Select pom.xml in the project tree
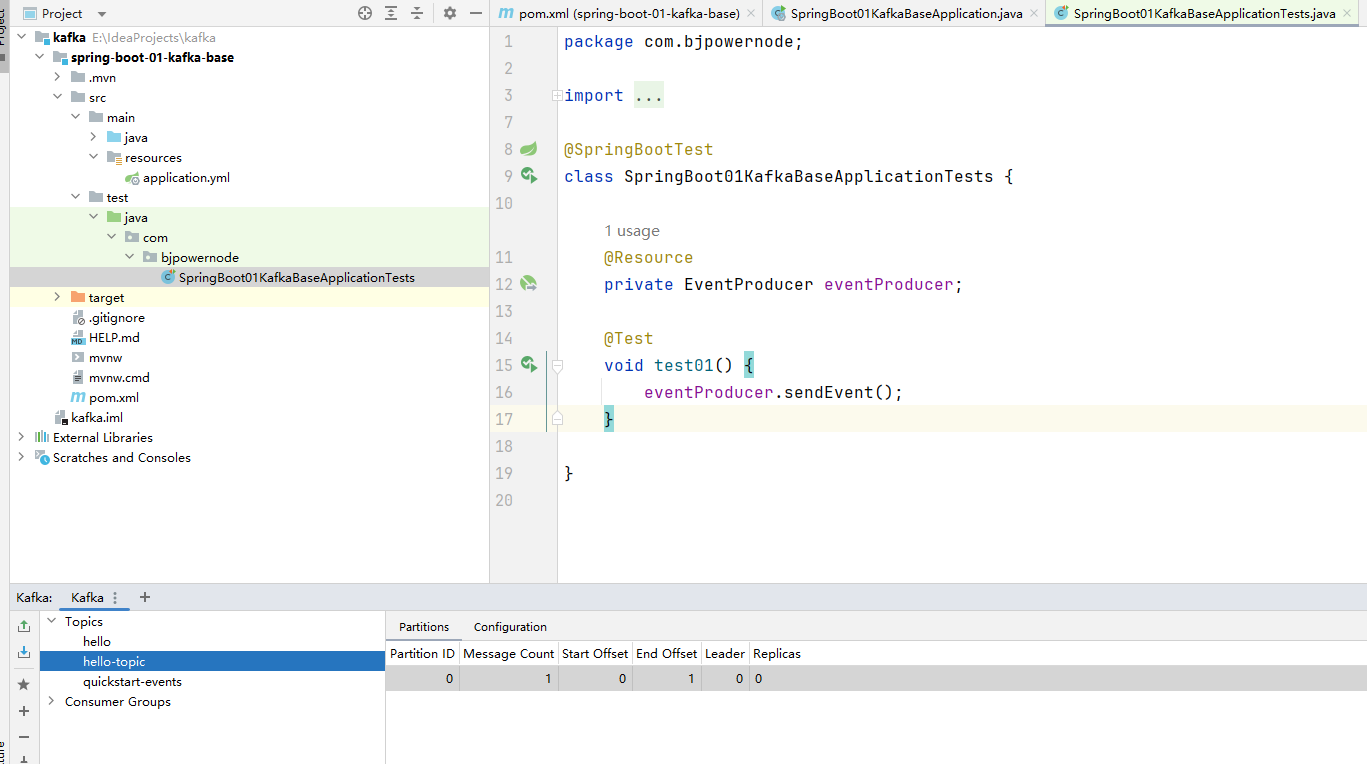This screenshot has width=1367, height=764. tap(114, 397)
